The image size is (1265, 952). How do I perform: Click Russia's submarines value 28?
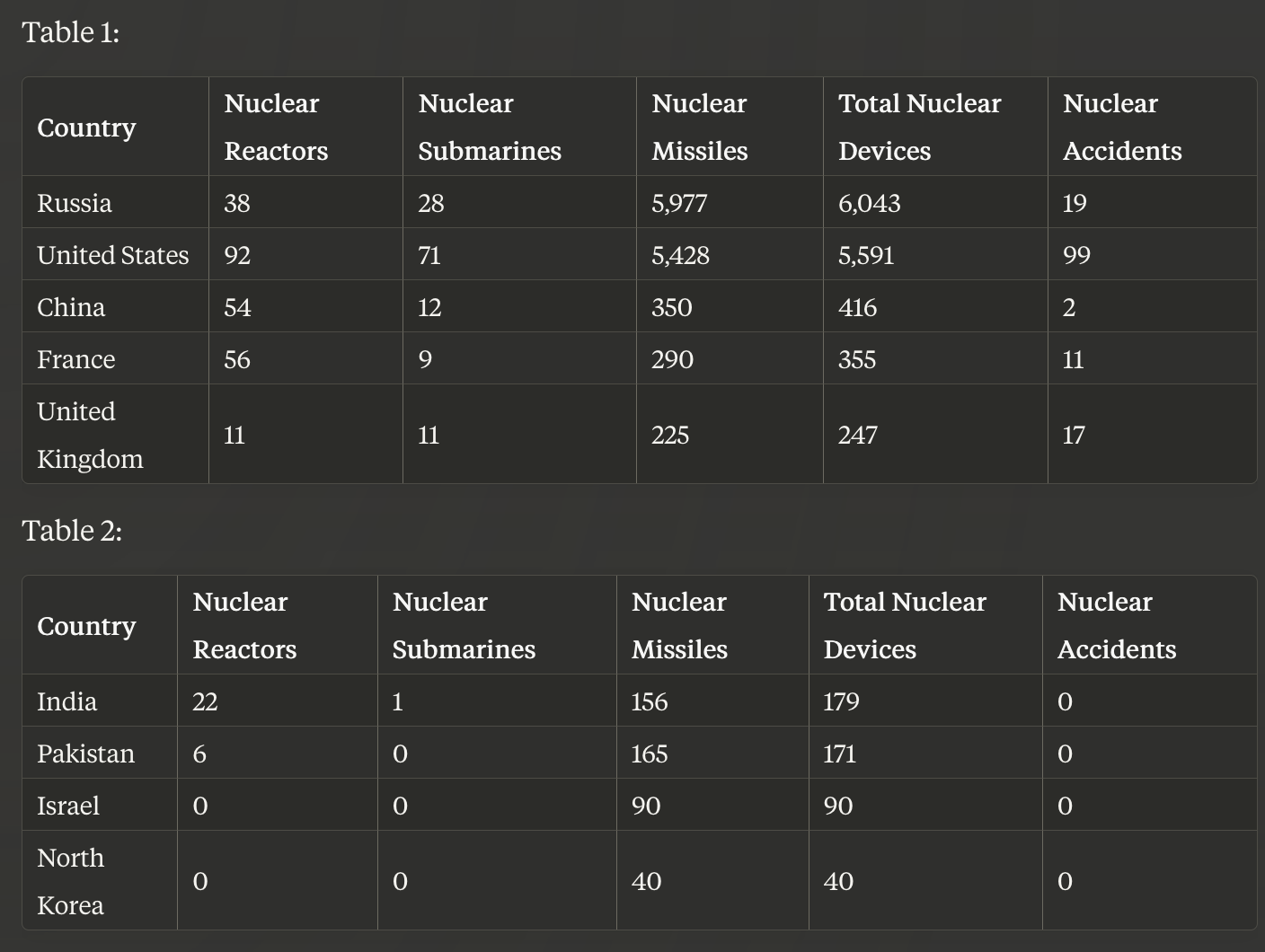[431, 203]
